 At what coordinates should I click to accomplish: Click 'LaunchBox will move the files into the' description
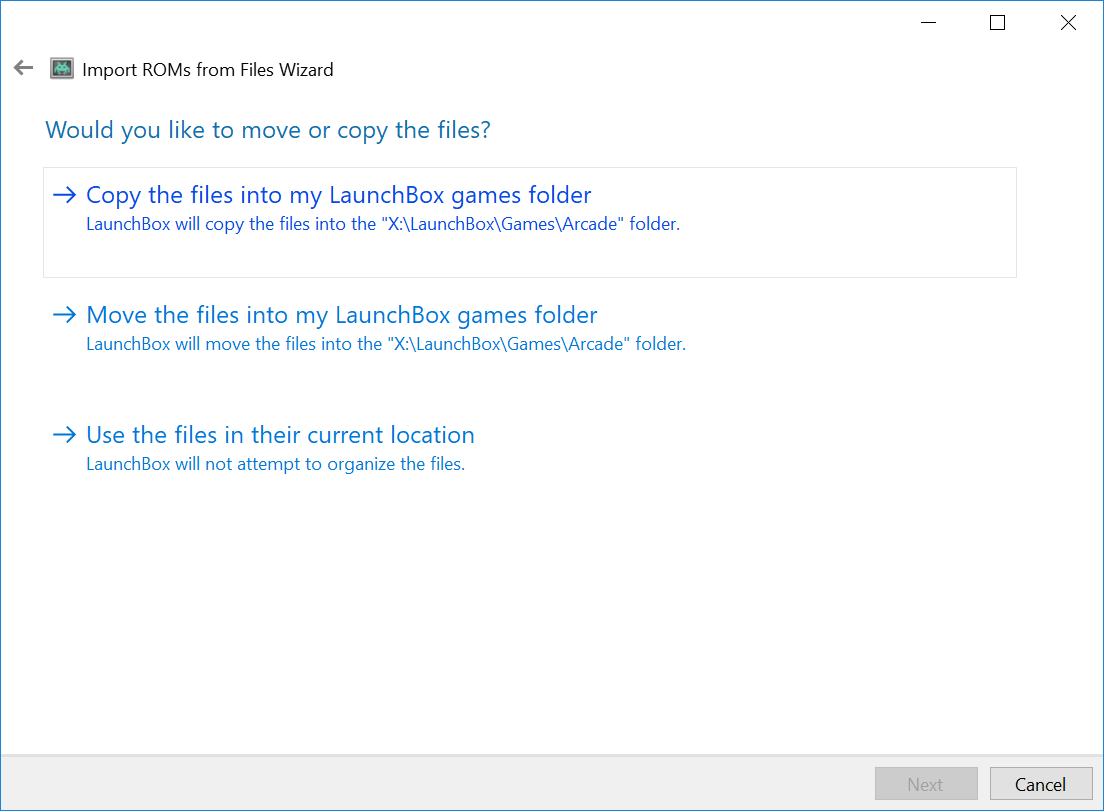[x=386, y=344]
